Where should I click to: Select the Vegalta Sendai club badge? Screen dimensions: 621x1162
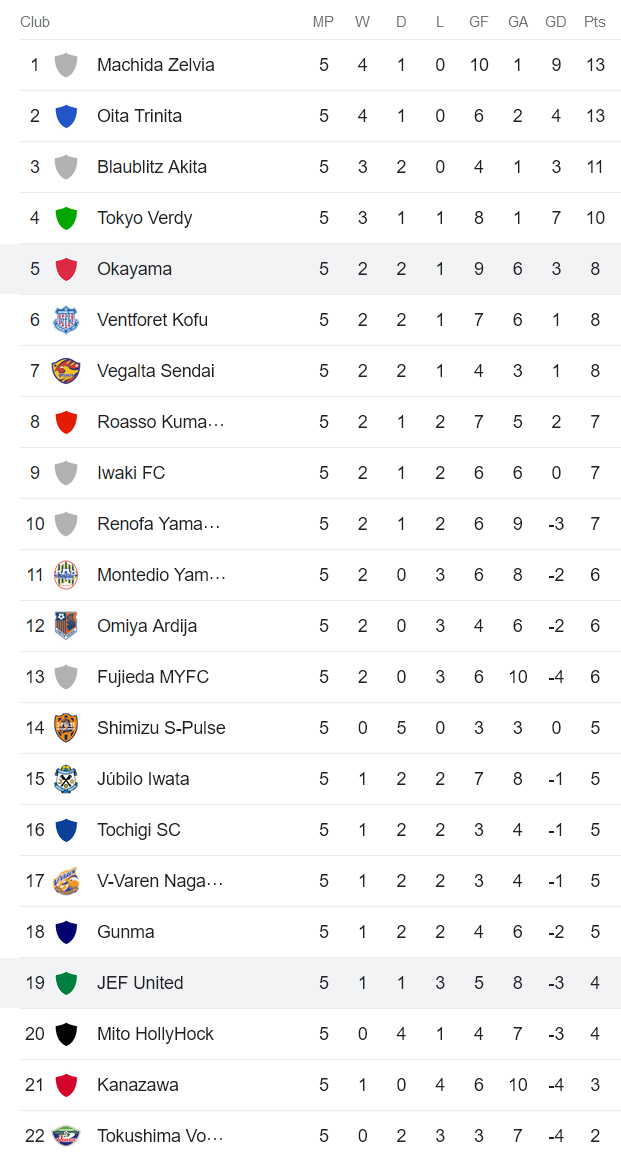tap(66, 370)
